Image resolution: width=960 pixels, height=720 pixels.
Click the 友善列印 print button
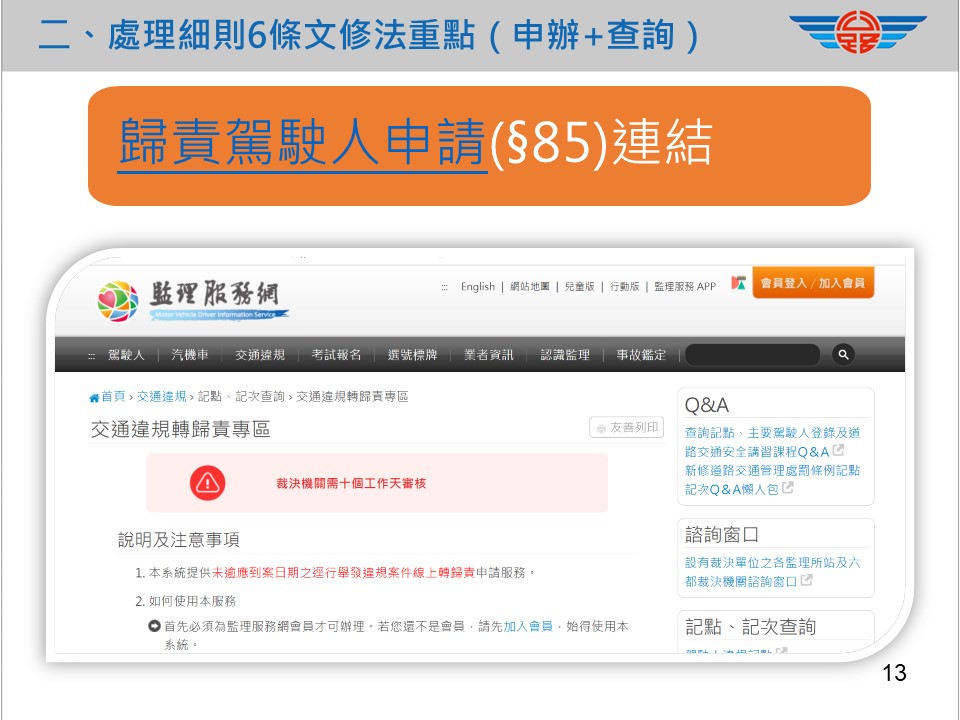click(x=627, y=428)
